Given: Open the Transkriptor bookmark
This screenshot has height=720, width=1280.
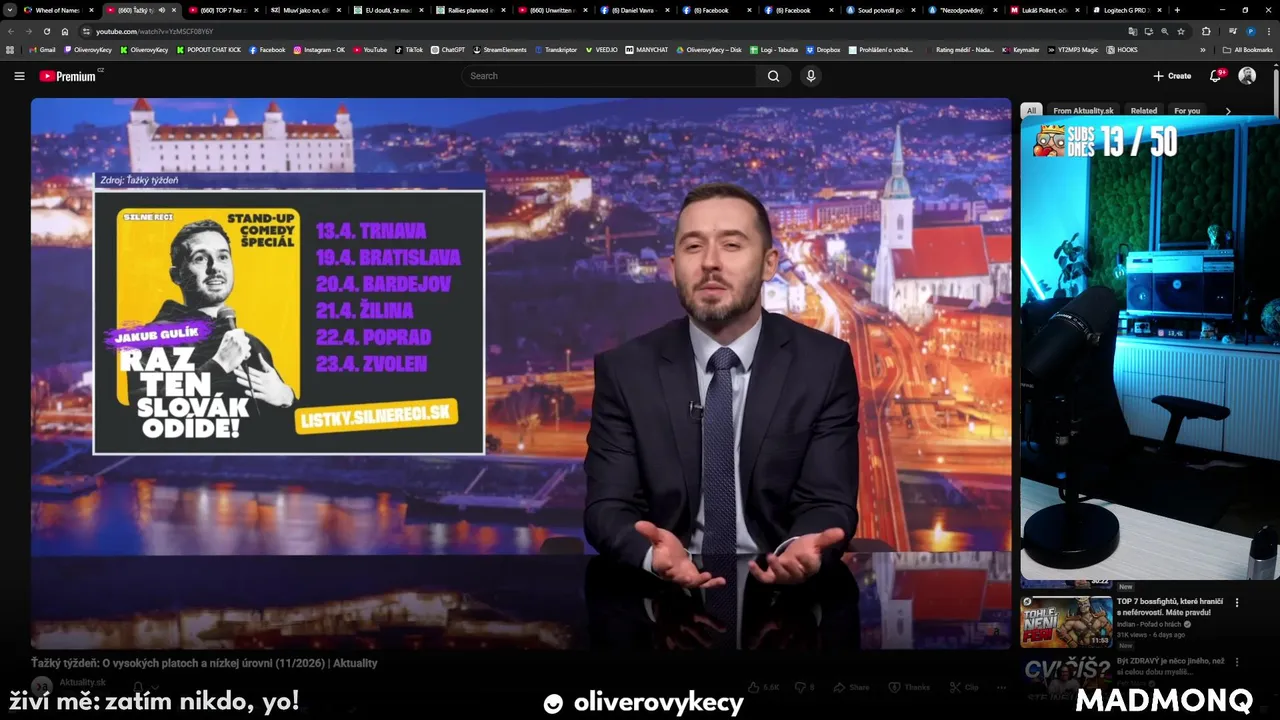Looking at the screenshot, I should pos(556,49).
